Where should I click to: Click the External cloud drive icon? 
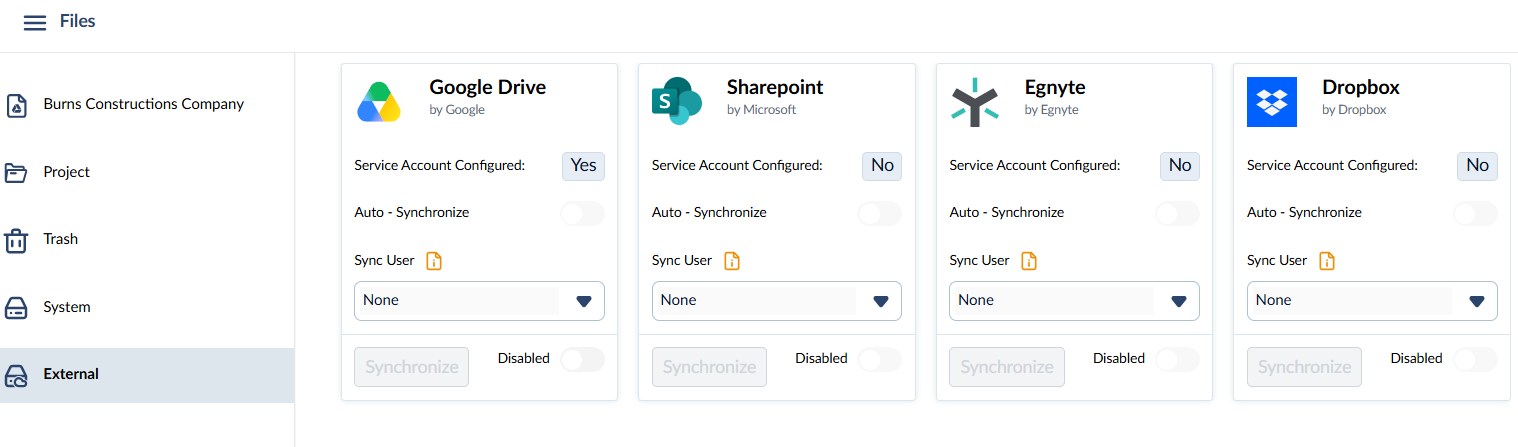[16, 375]
